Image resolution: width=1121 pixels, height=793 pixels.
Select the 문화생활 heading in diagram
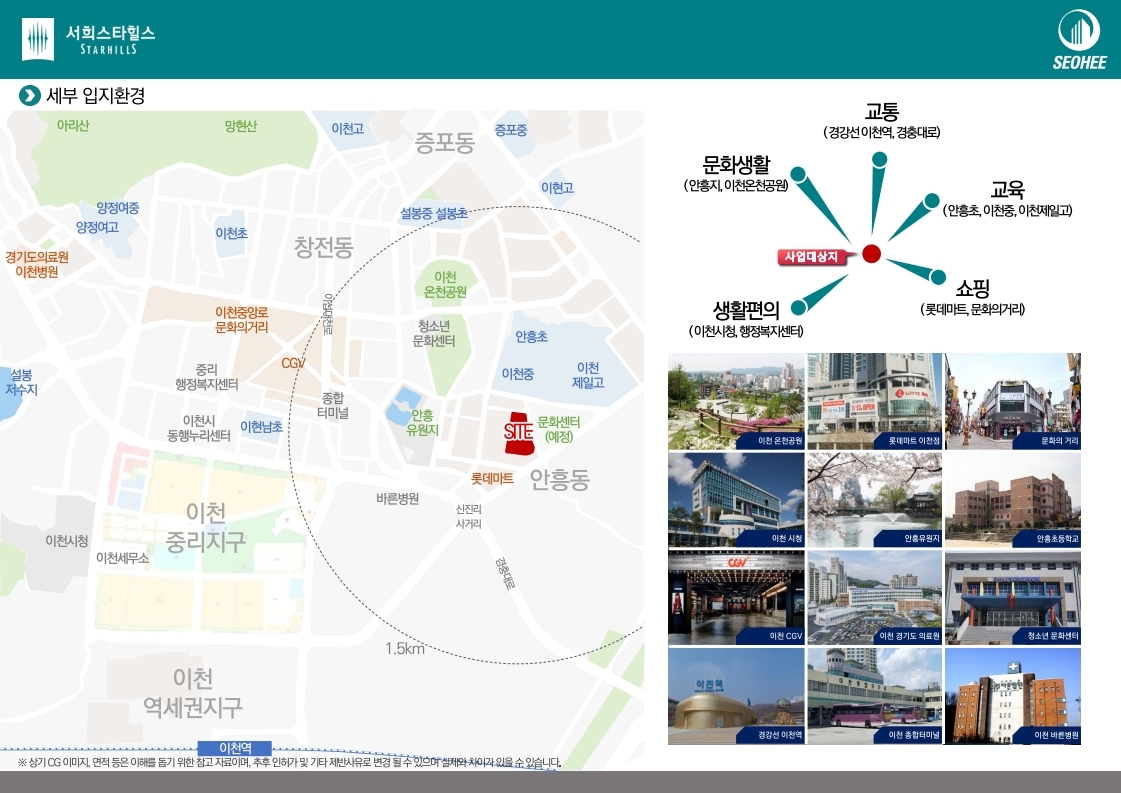click(736, 164)
